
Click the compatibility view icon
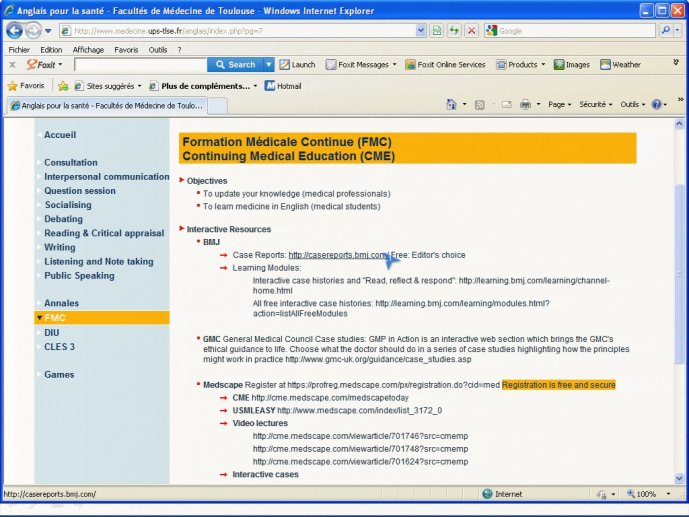(x=436, y=31)
